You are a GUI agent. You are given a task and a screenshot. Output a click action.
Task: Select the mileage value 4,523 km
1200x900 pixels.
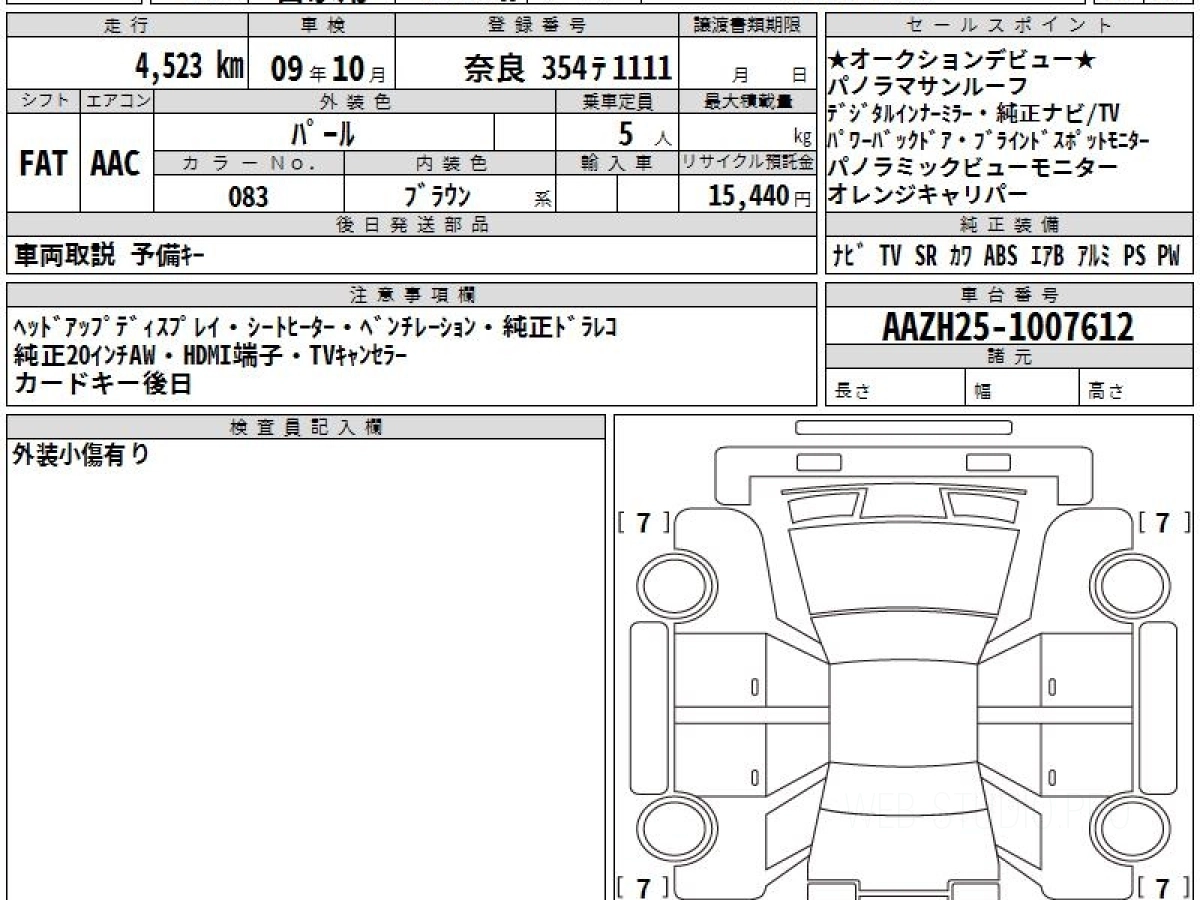click(190, 66)
